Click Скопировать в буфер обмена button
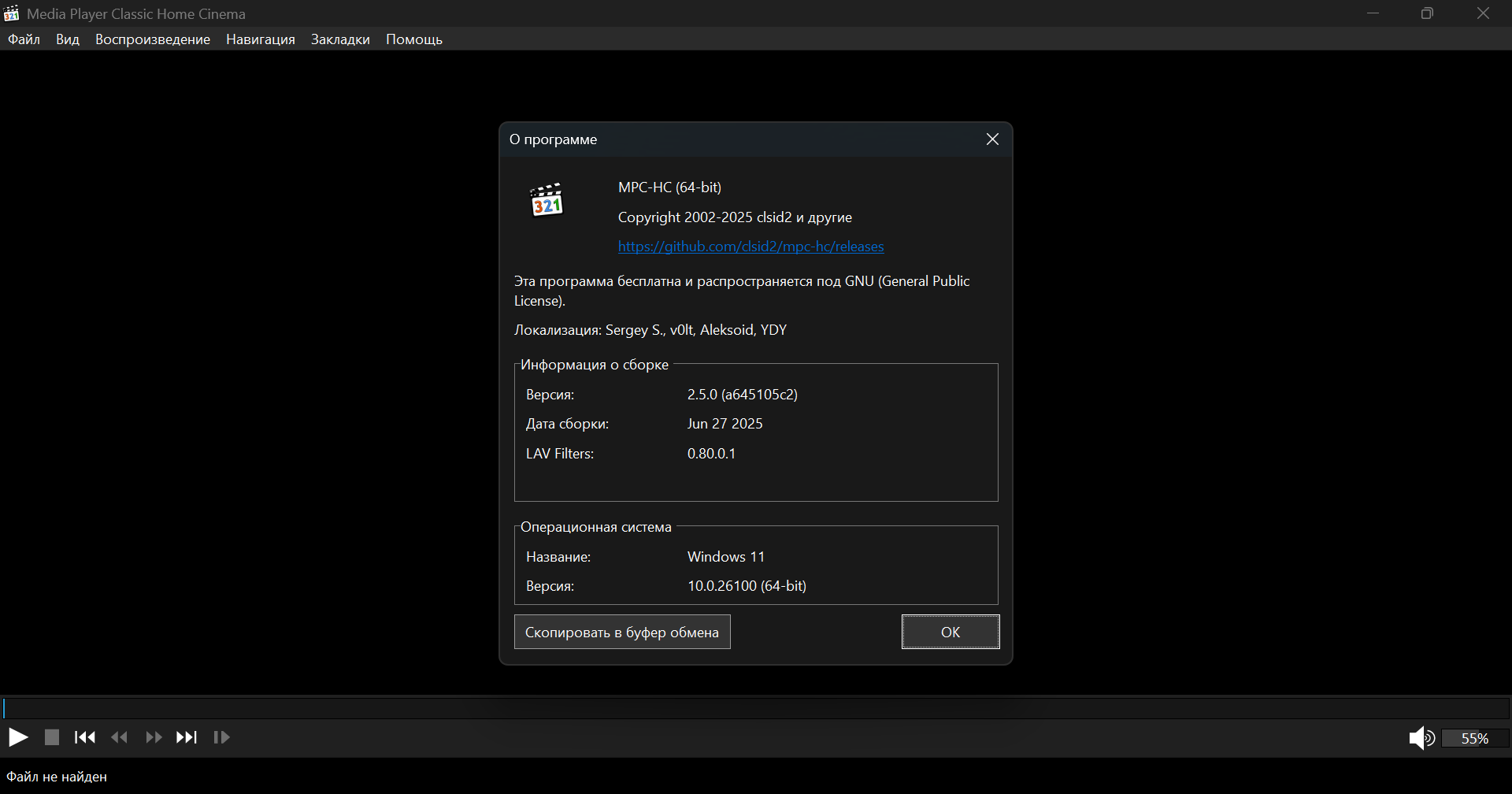The image size is (1512, 794). [x=622, y=632]
